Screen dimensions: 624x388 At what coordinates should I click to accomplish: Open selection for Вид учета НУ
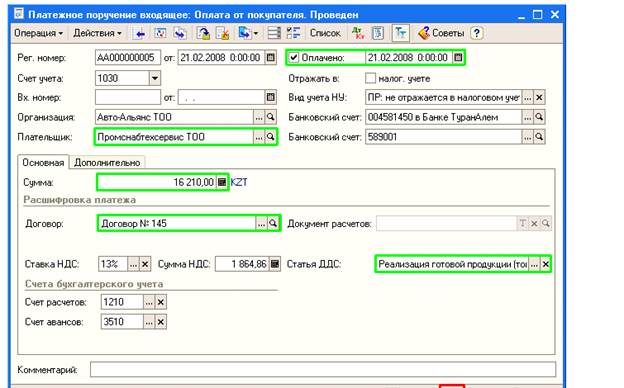point(528,97)
